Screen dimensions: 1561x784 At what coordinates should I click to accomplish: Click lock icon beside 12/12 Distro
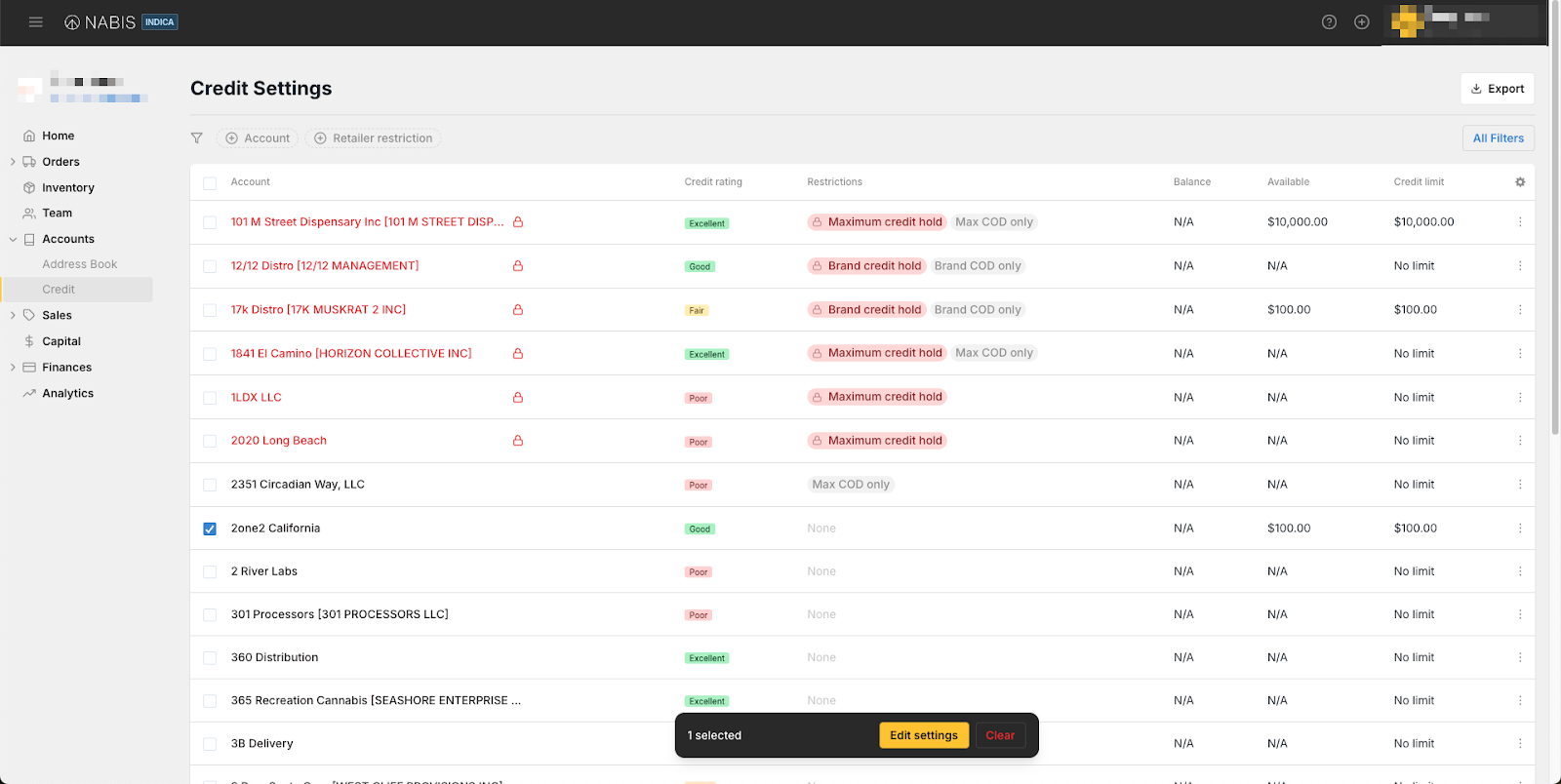[x=518, y=266]
